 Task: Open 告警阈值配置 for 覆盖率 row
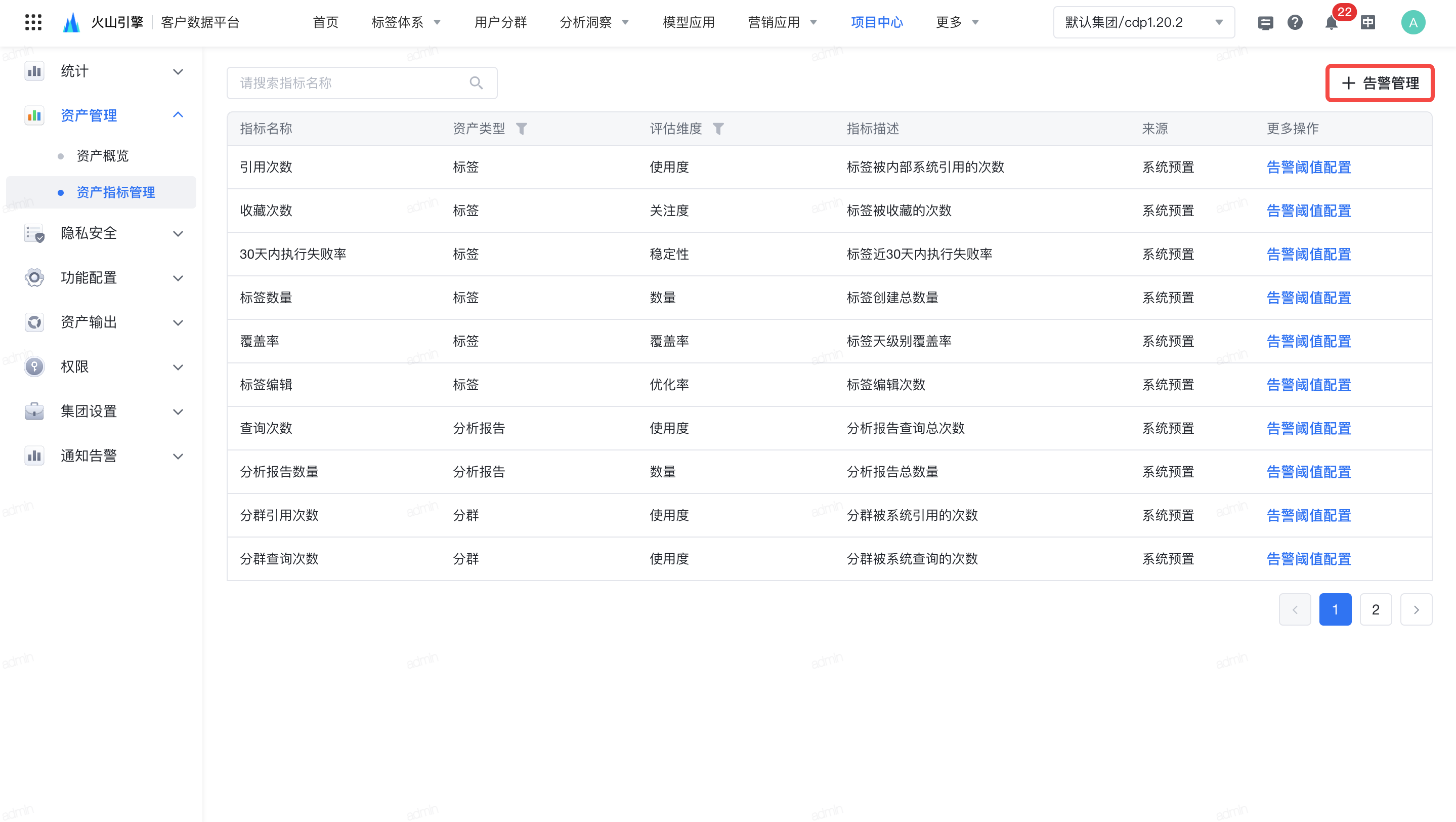coord(1308,342)
